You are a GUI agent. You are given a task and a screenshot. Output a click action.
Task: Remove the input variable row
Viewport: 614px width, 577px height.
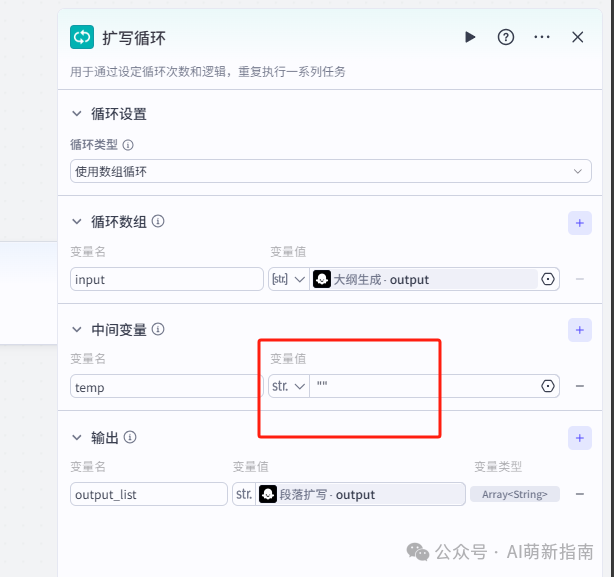[x=580, y=279]
